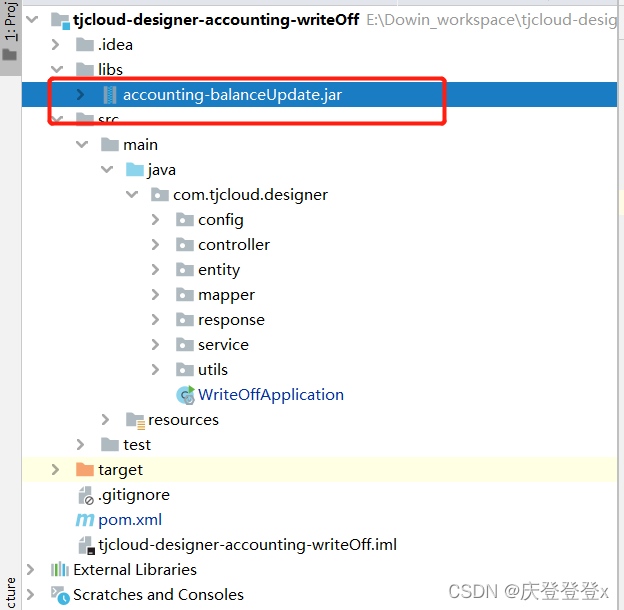The height and width of the screenshot is (610, 624).
Task: Click the External Libraries bar-chart icon
Action: [60, 569]
